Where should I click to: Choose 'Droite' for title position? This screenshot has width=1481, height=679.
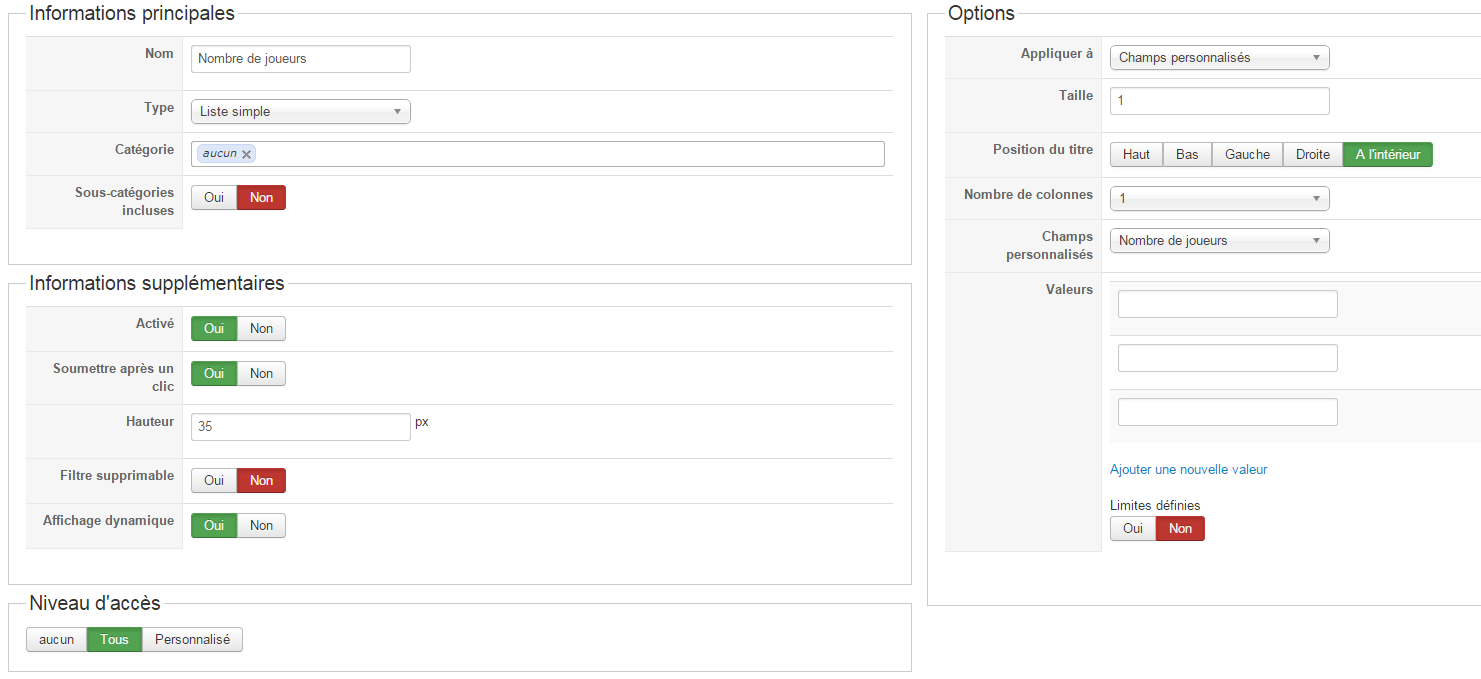1312,155
